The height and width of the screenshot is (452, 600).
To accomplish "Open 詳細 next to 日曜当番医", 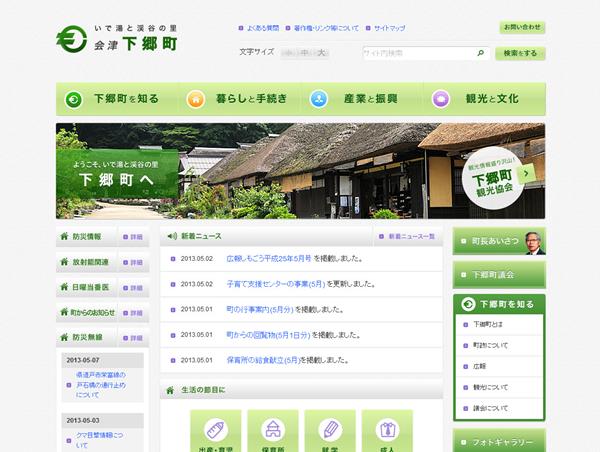I will [x=133, y=288].
